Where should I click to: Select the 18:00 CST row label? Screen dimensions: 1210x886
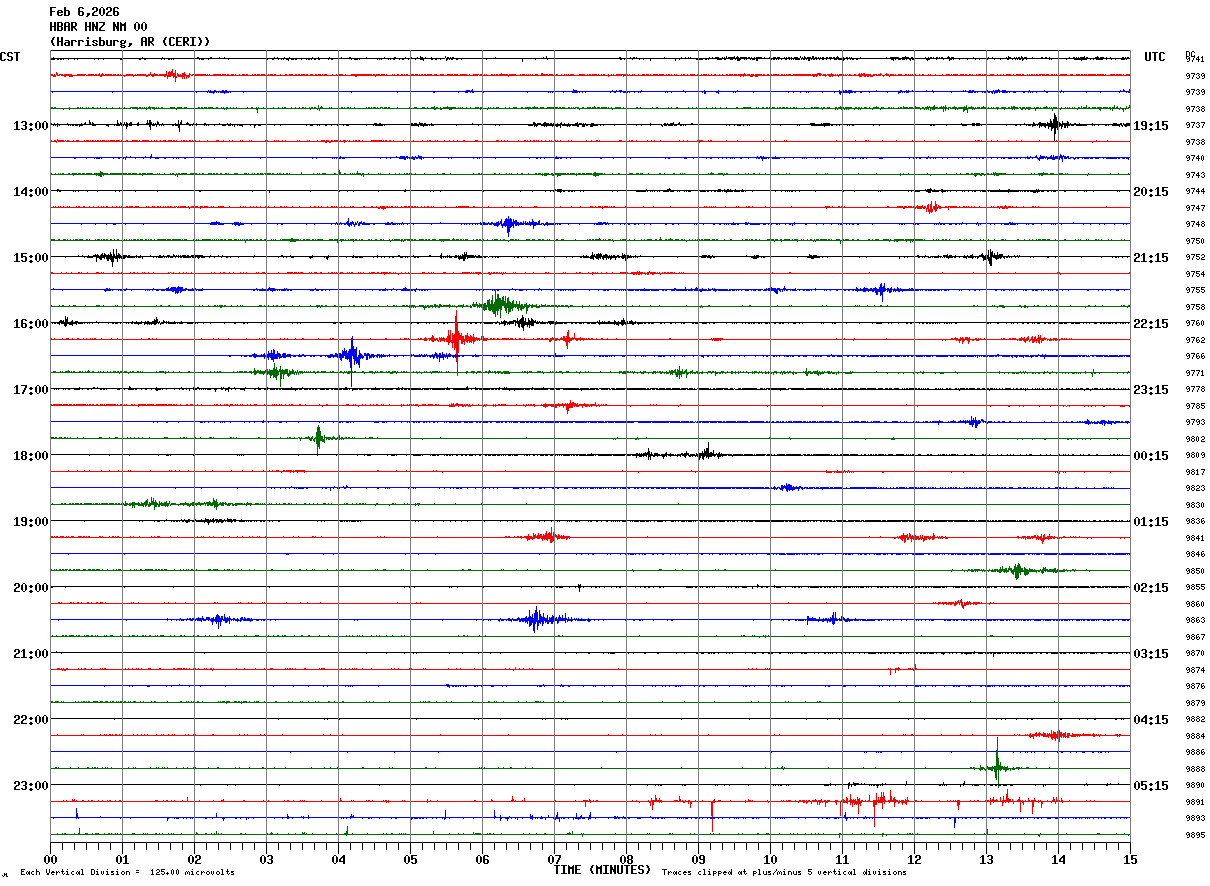click(x=31, y=456)
